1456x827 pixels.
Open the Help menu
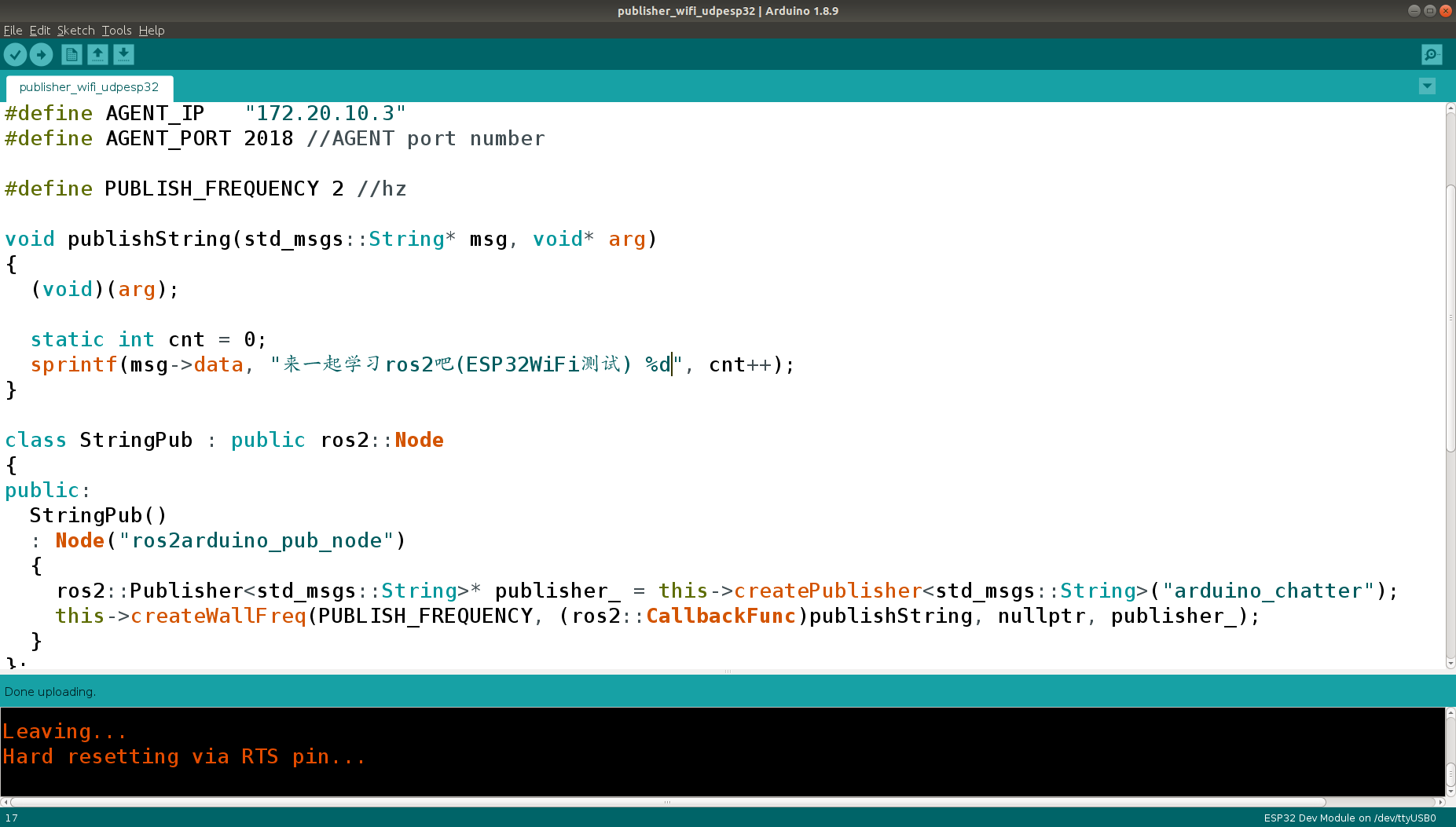point(152,31)
